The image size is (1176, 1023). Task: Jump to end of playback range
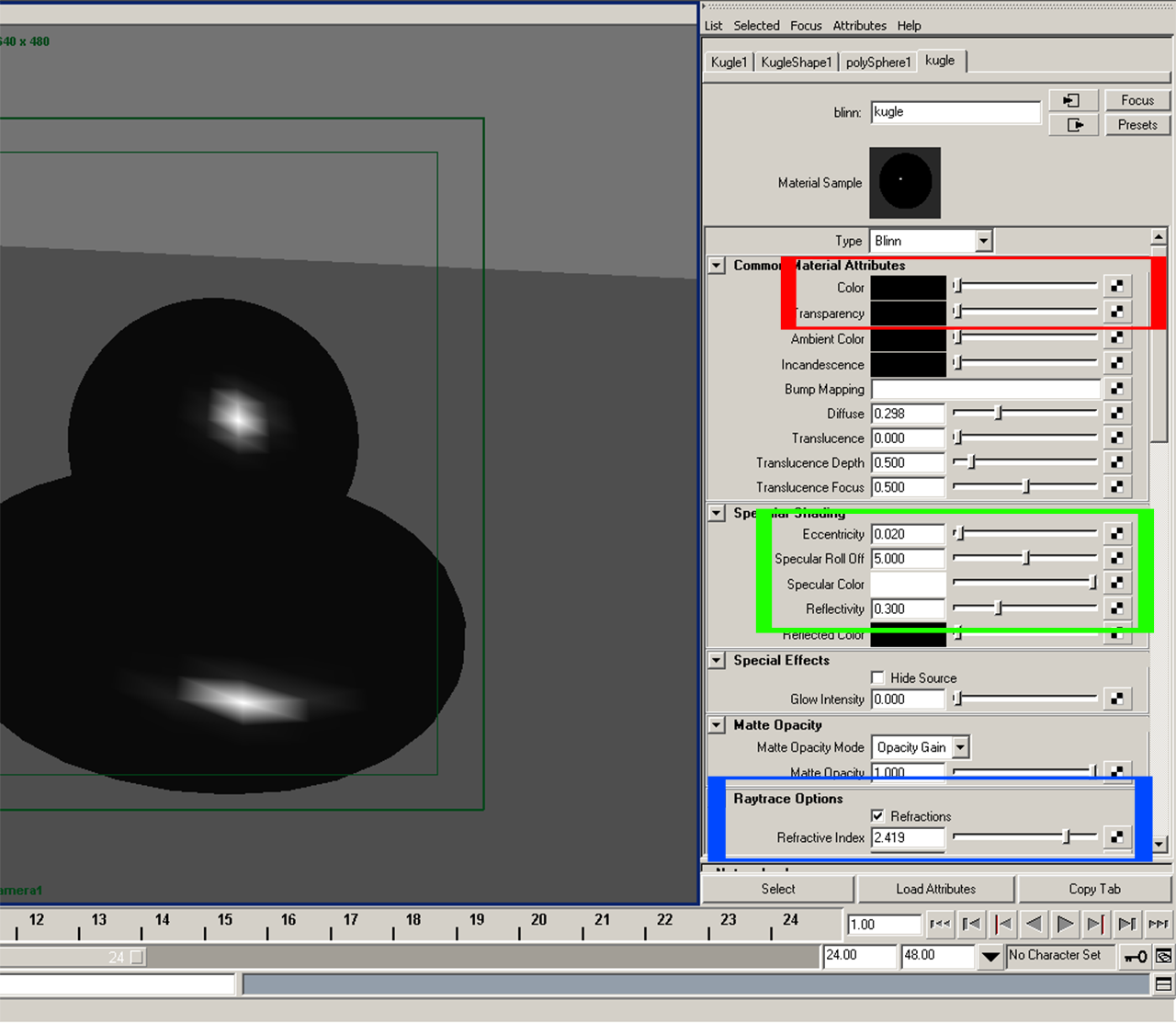(1159, 924)
